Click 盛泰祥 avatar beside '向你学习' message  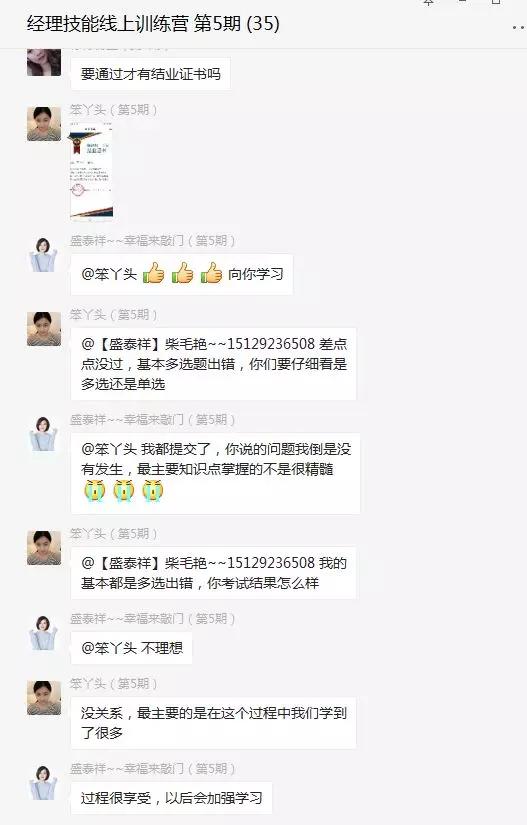44,255
